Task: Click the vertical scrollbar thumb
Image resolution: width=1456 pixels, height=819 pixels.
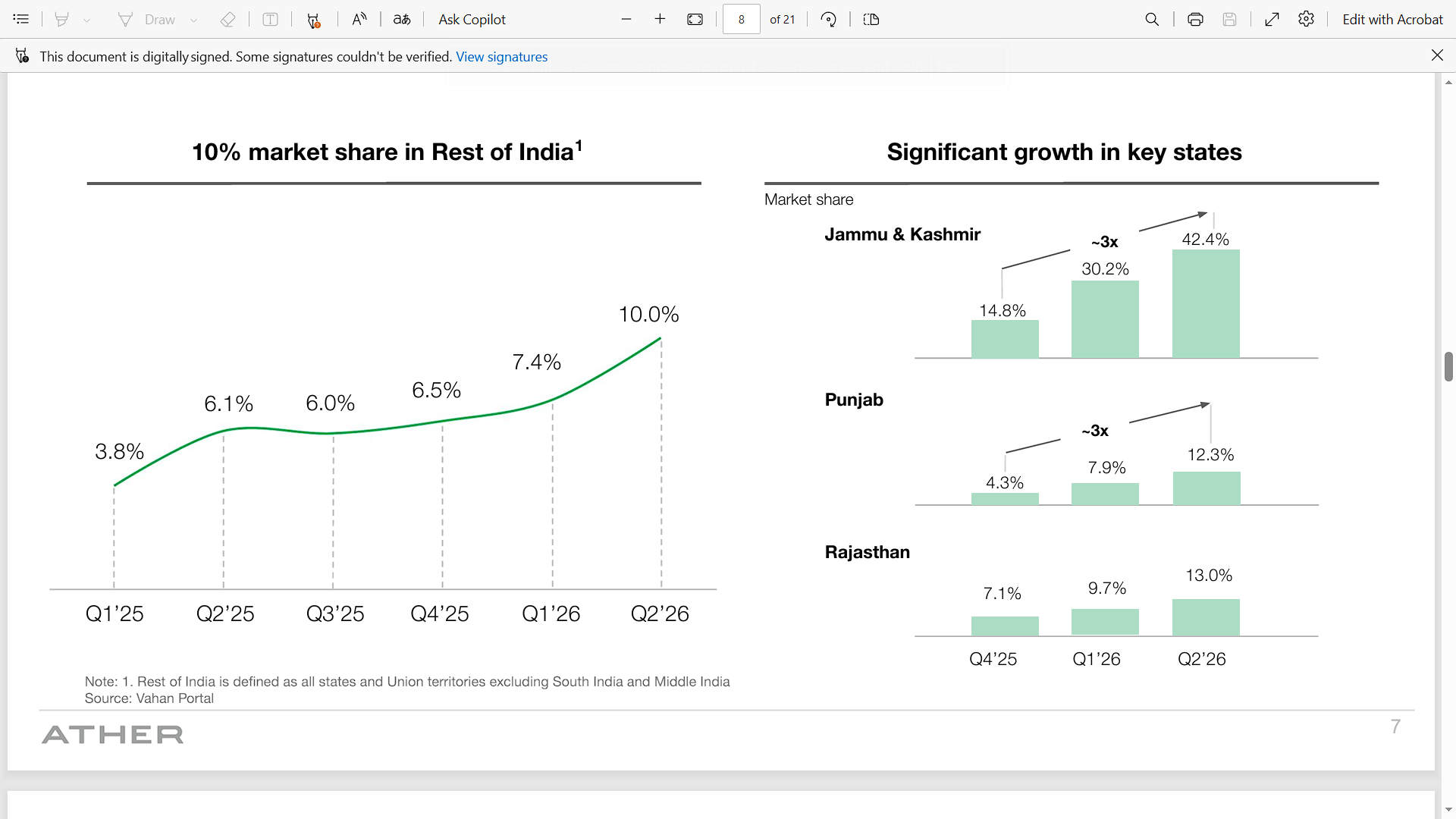Action: pyautogui.click(x=1448, y=366)
